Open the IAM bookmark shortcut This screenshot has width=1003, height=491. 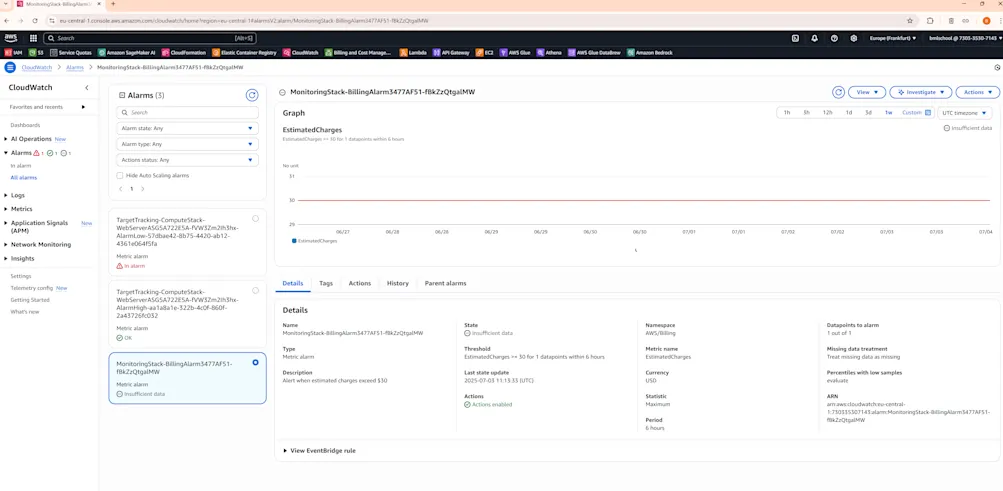pyautogui.click(x=14, y=52)
